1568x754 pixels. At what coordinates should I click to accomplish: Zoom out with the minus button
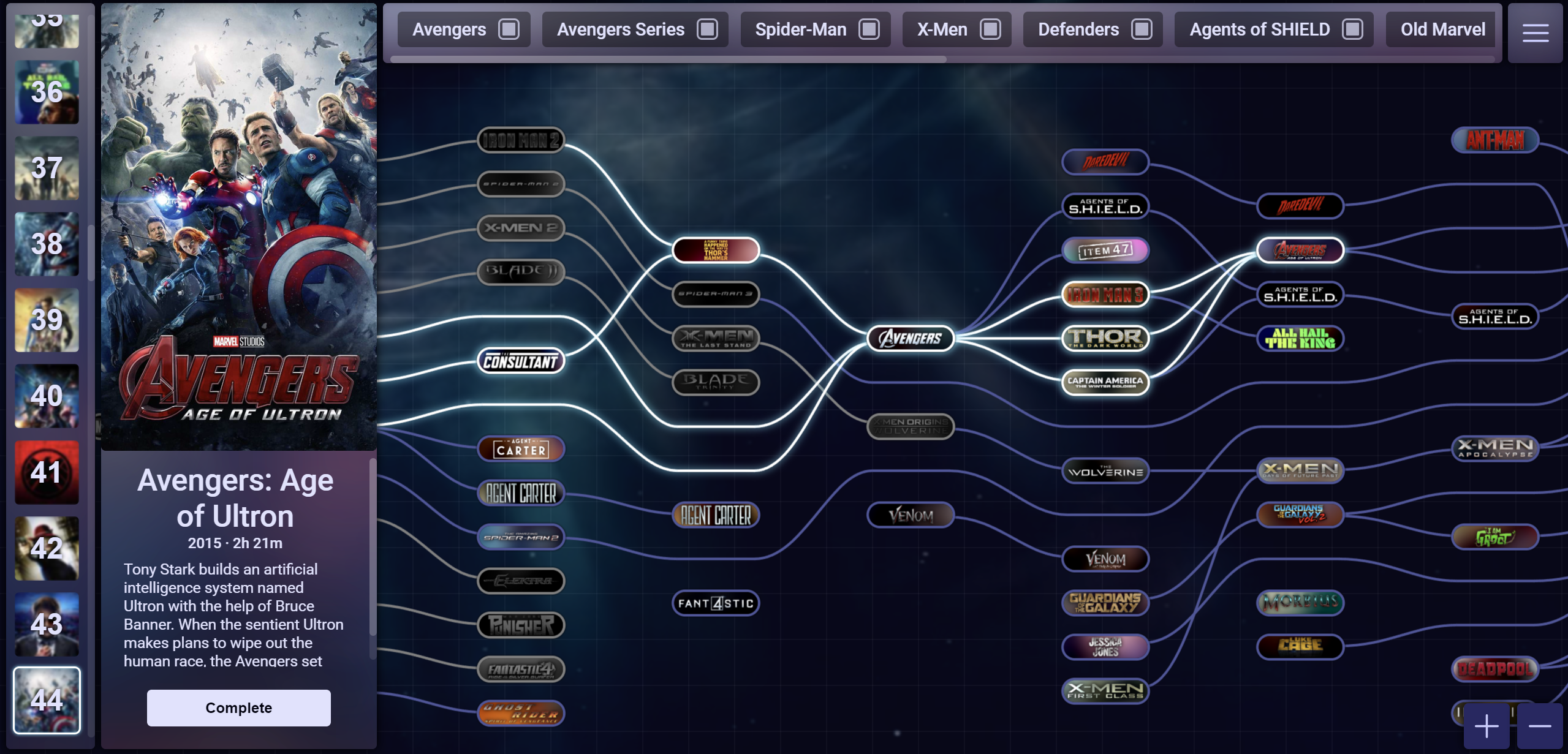click(x=1540, y=726)
